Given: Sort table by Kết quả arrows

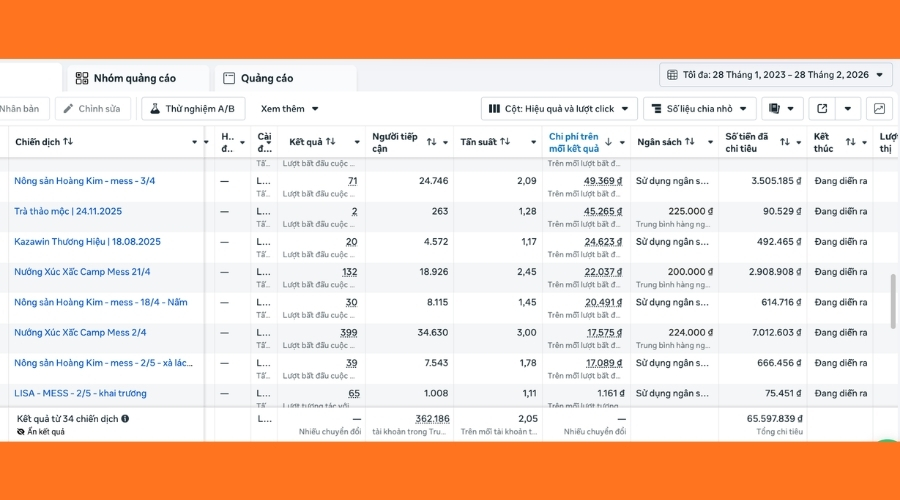Looking at the screenshot, I should [330, 142].
